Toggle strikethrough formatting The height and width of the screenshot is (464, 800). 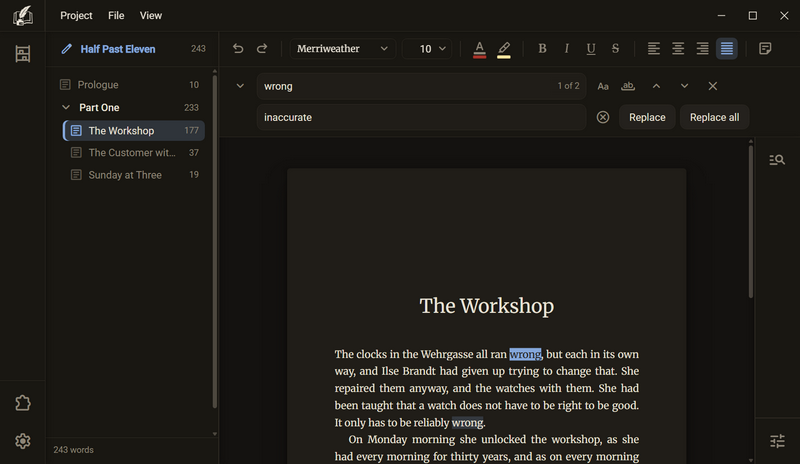coord(615,48)
